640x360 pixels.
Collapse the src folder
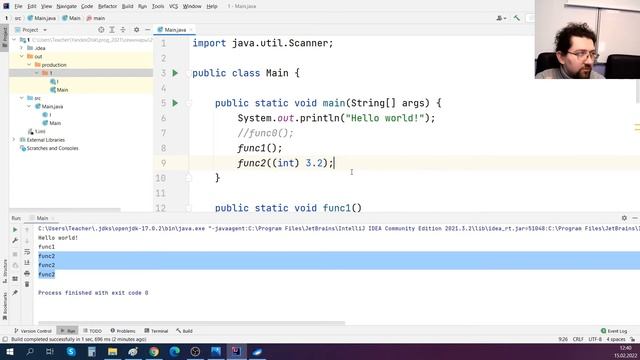point(22,98)
